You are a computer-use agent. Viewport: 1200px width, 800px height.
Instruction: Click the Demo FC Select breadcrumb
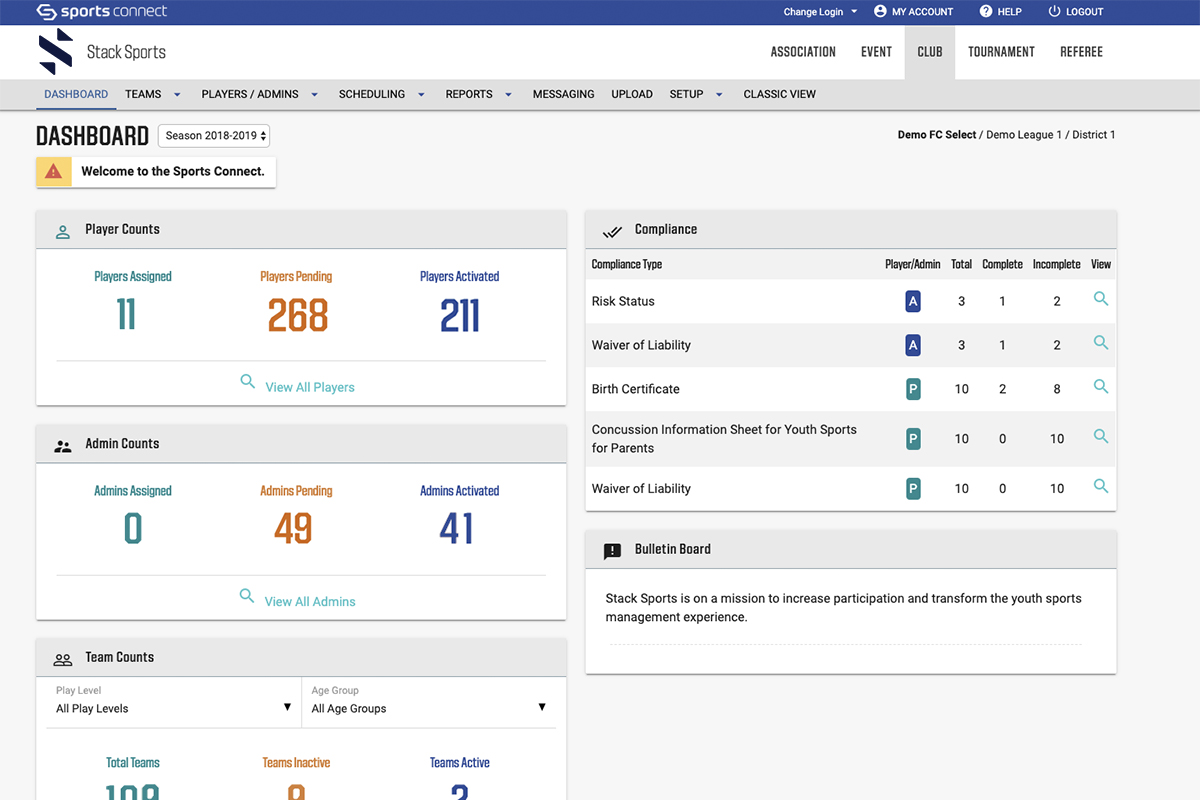tap(937, 135)
